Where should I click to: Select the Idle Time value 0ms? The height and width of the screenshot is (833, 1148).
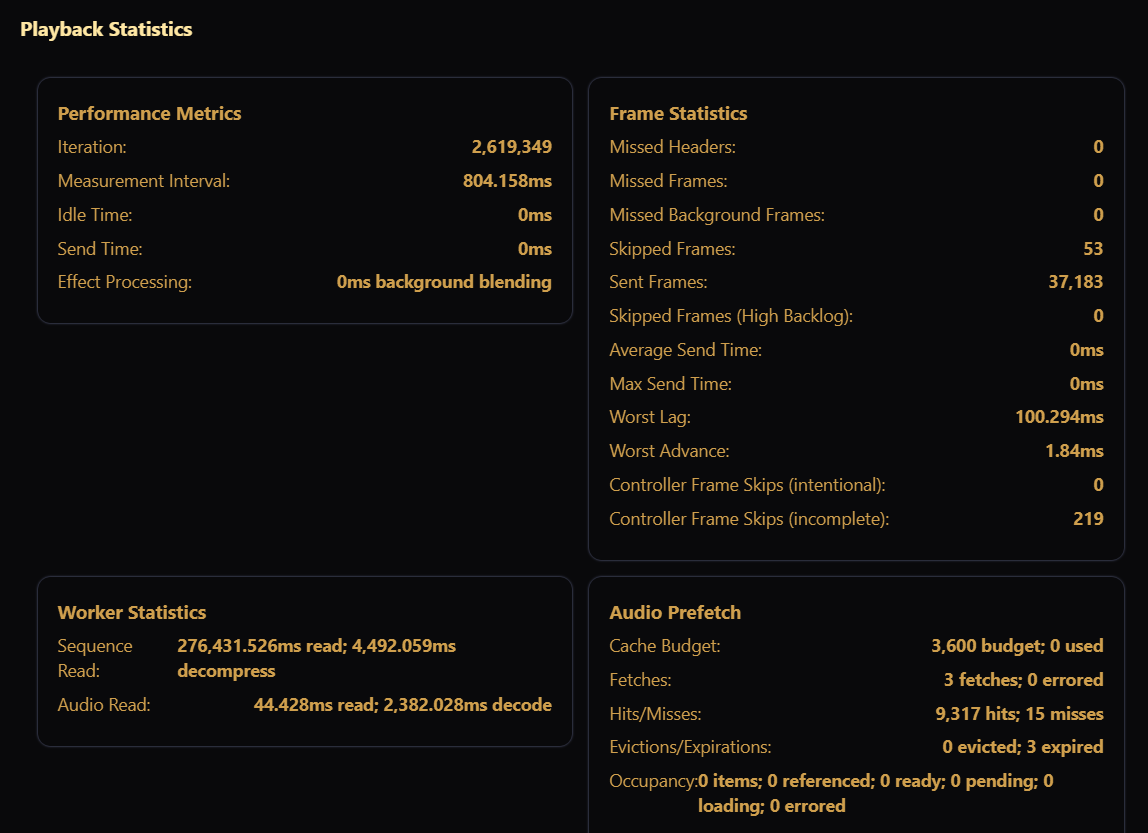535,215
